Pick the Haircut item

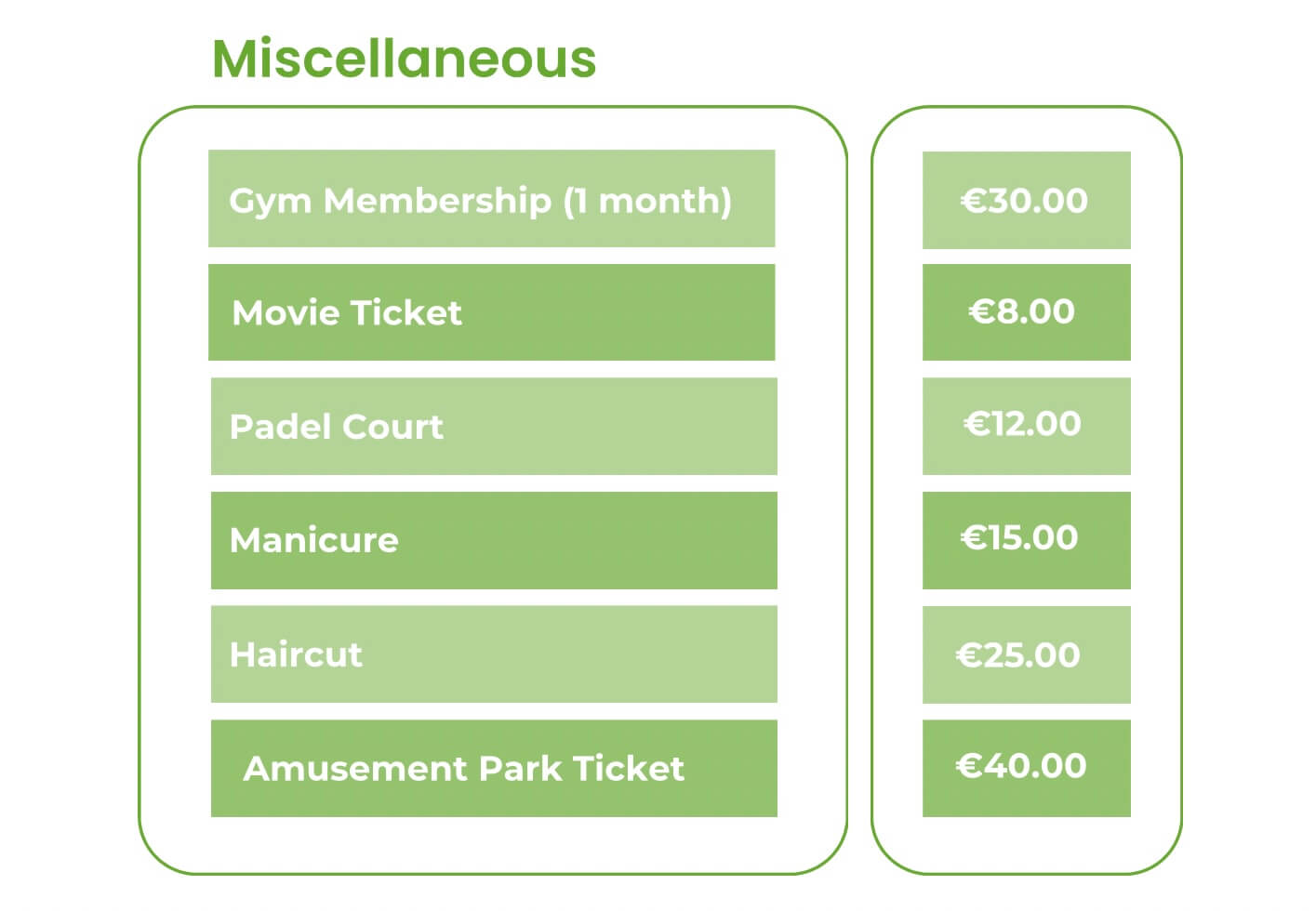point(494,654)
